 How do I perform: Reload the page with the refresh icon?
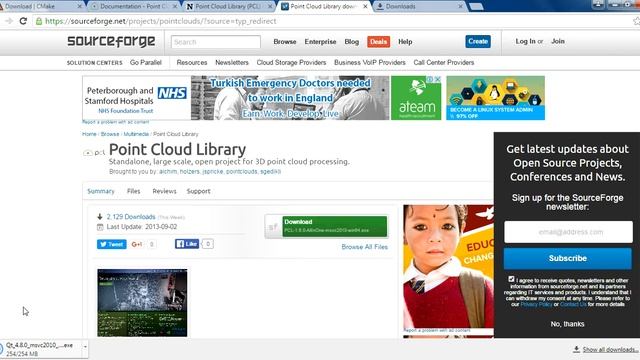pos(23,21)
